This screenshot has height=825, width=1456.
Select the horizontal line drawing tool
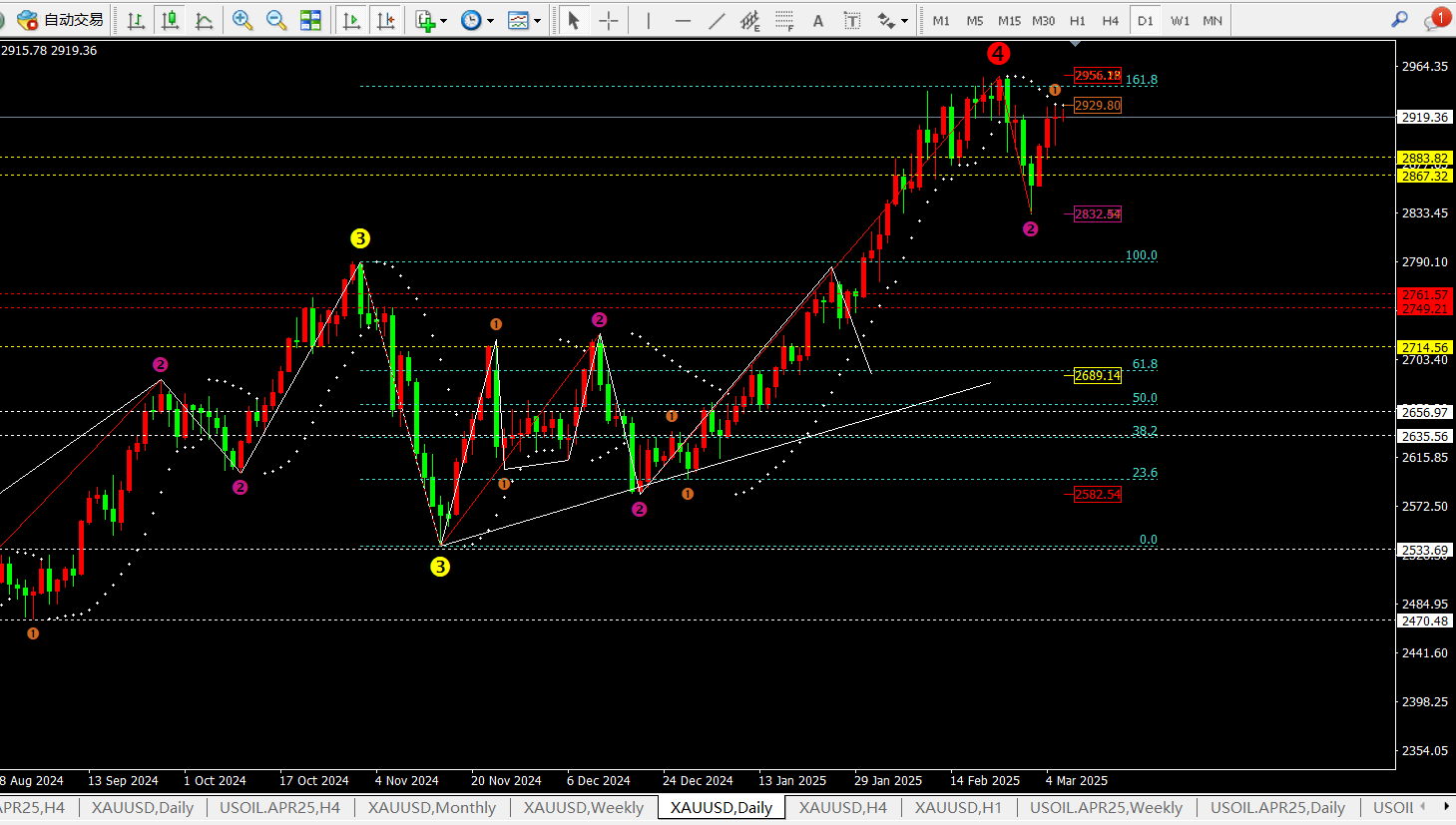tap(683, 20)
